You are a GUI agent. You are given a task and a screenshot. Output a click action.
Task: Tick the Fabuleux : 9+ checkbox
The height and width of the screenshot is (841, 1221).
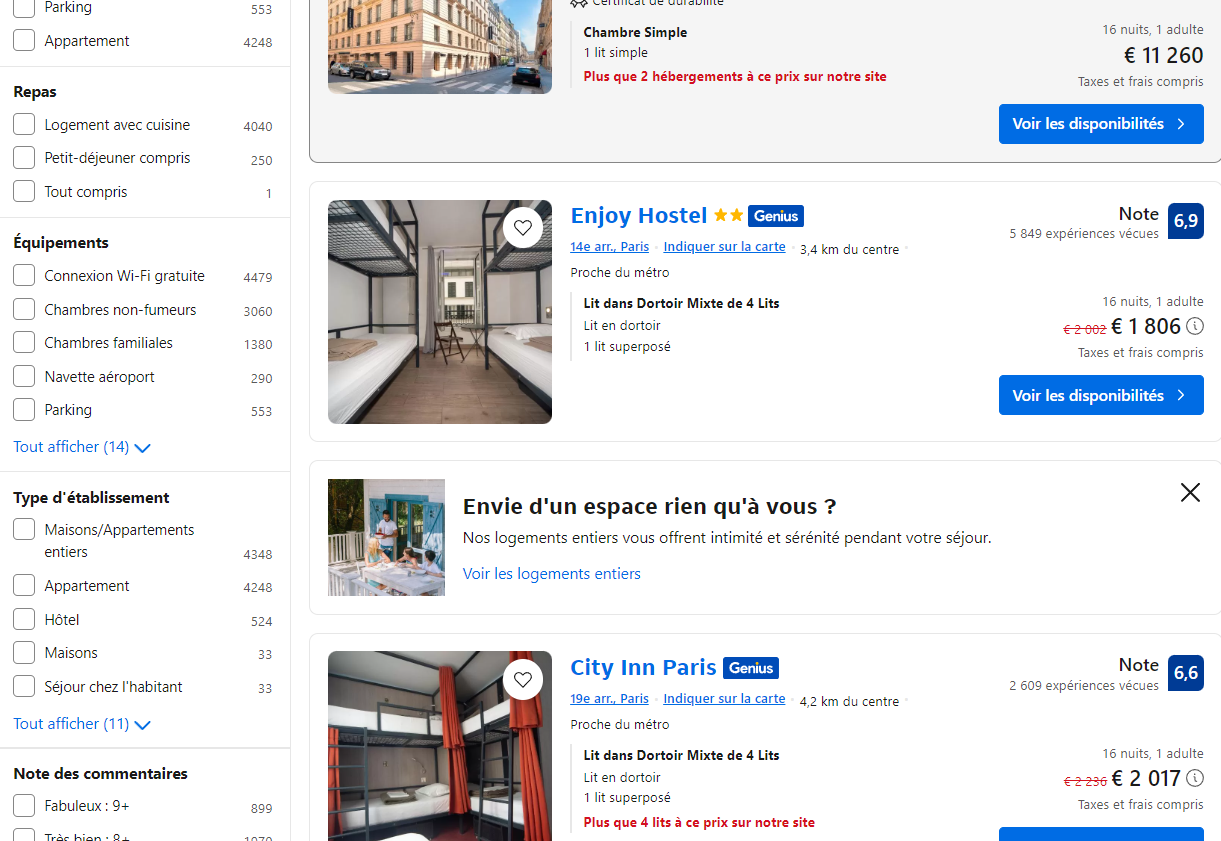coord(24,806)
